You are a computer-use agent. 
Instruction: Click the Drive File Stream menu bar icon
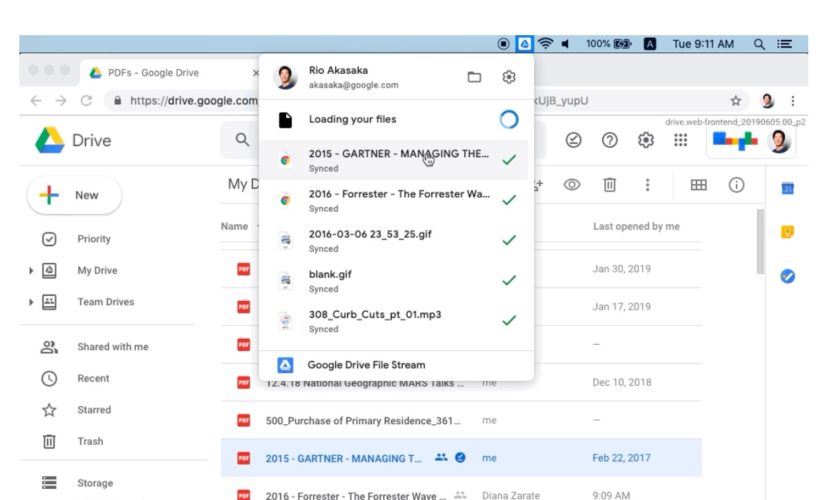click(524, 43)
